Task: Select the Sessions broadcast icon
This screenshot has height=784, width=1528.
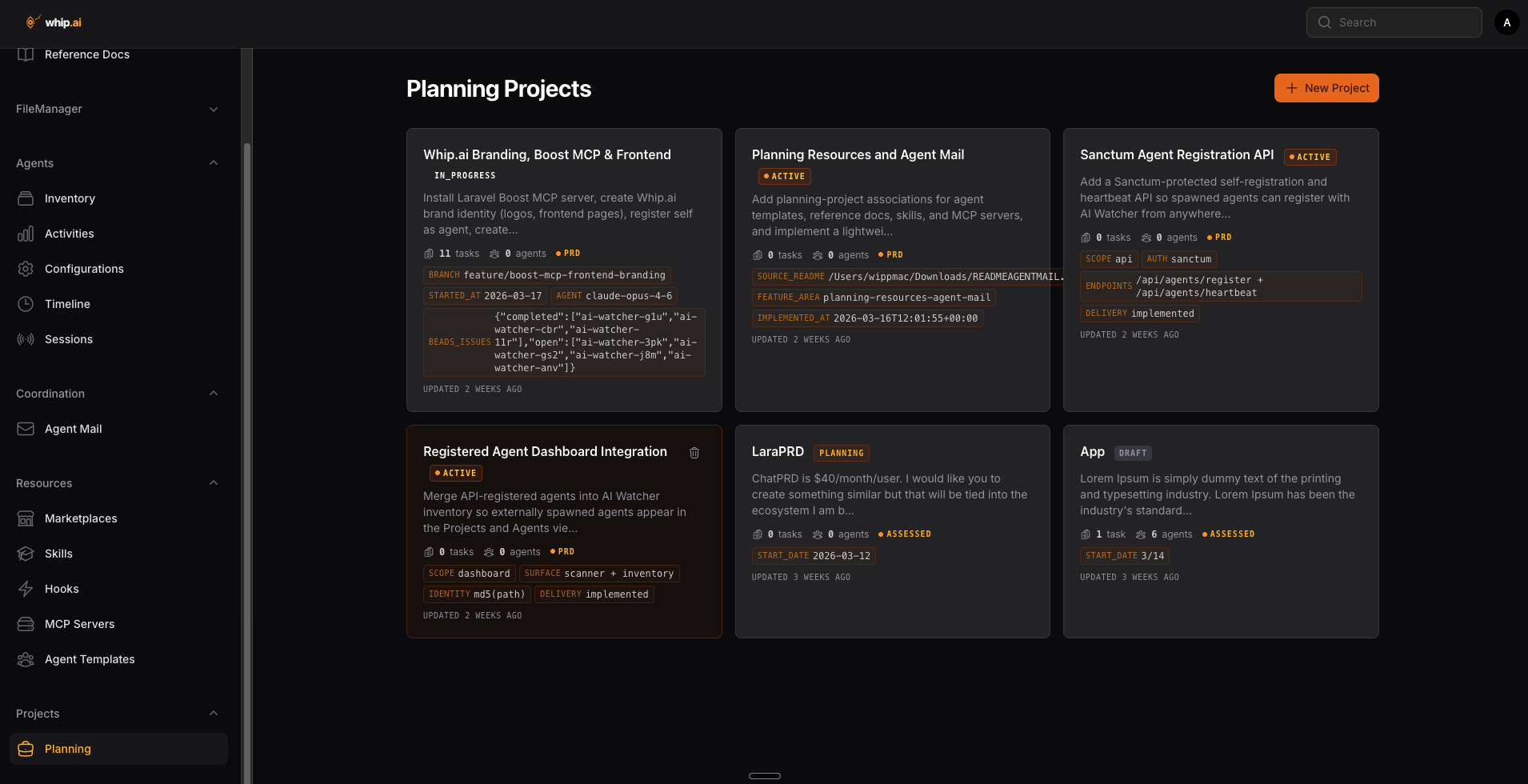Action: (x=26, y=339)
